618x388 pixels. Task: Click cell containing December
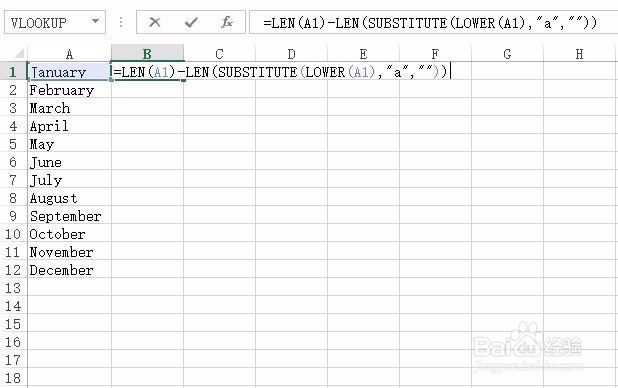(x=69, y=270)
